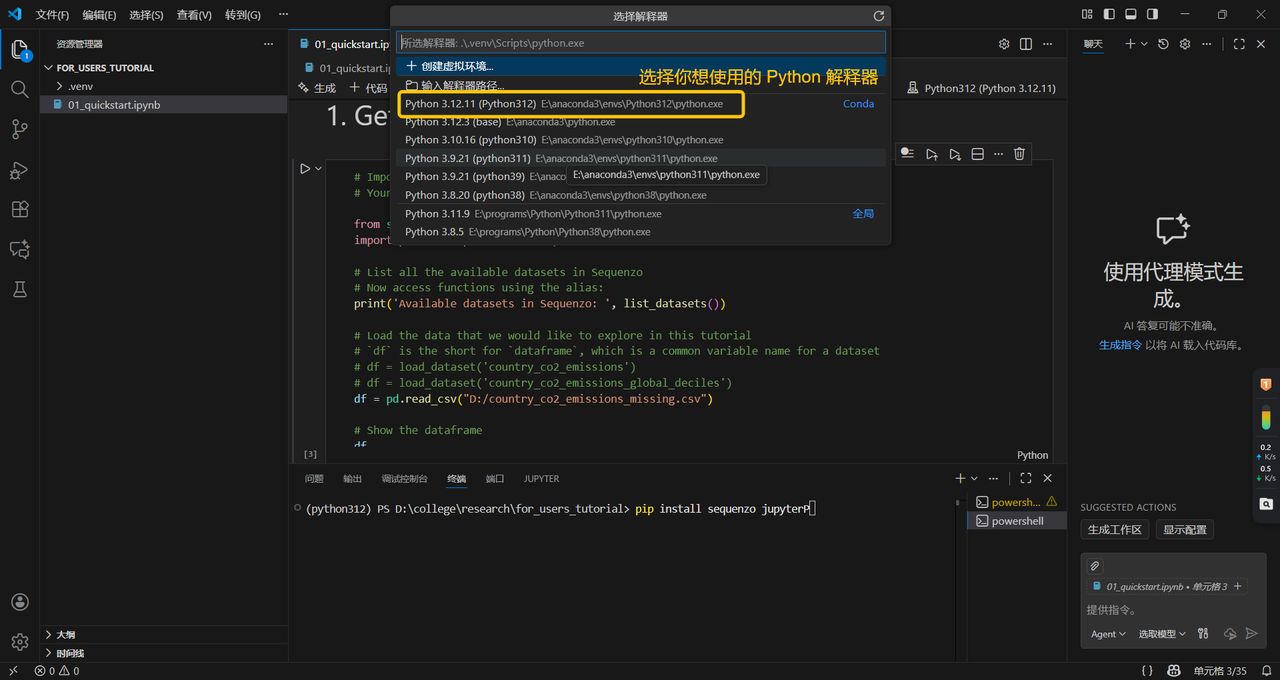Delete the cell using the trash icon
Viewport: 1280px width, 680px height.
(1019, 154)
